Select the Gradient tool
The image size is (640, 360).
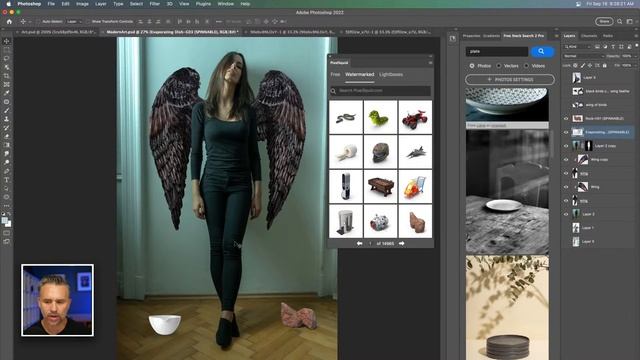tap(7, 145)
